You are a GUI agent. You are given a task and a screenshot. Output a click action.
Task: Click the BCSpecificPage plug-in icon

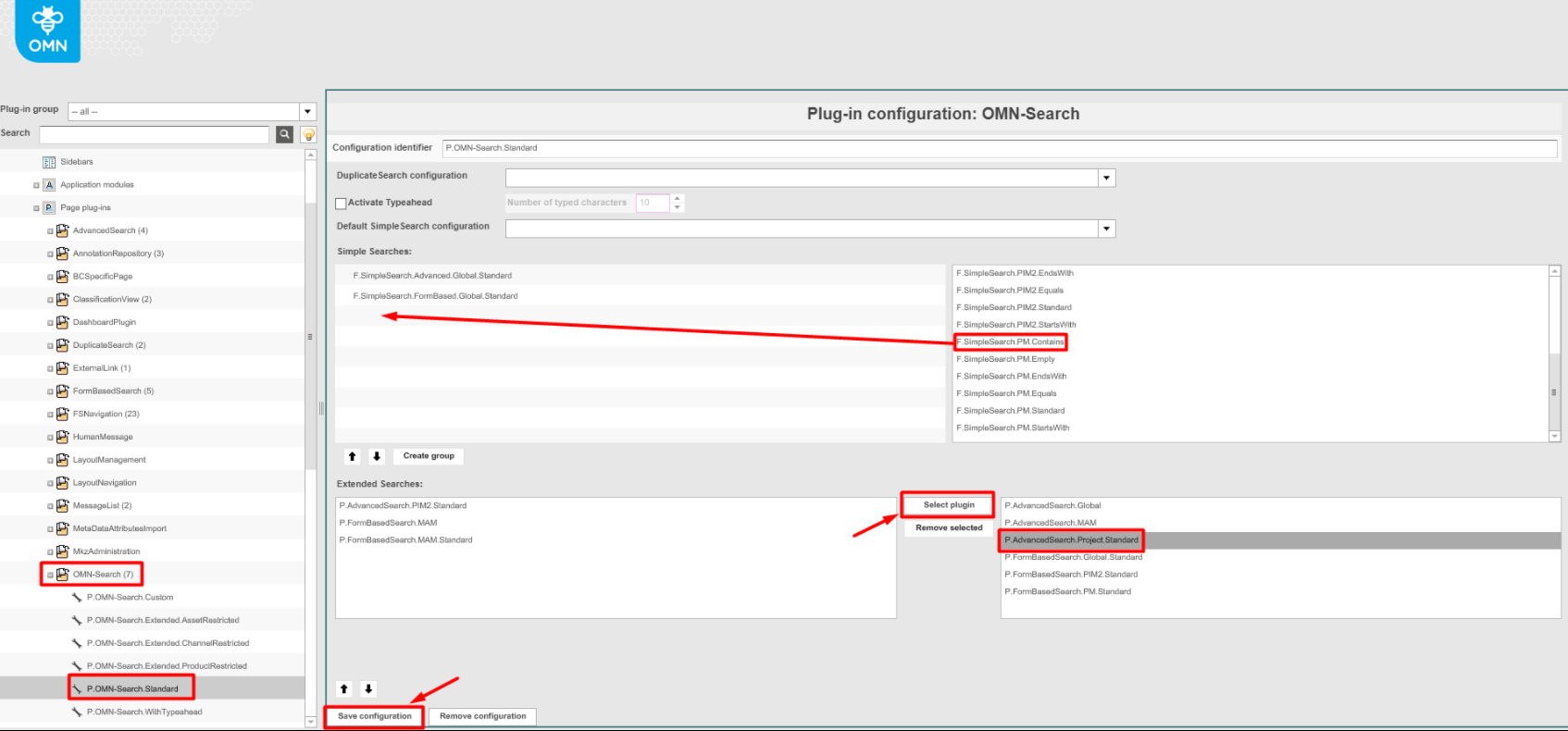(62, 276)
